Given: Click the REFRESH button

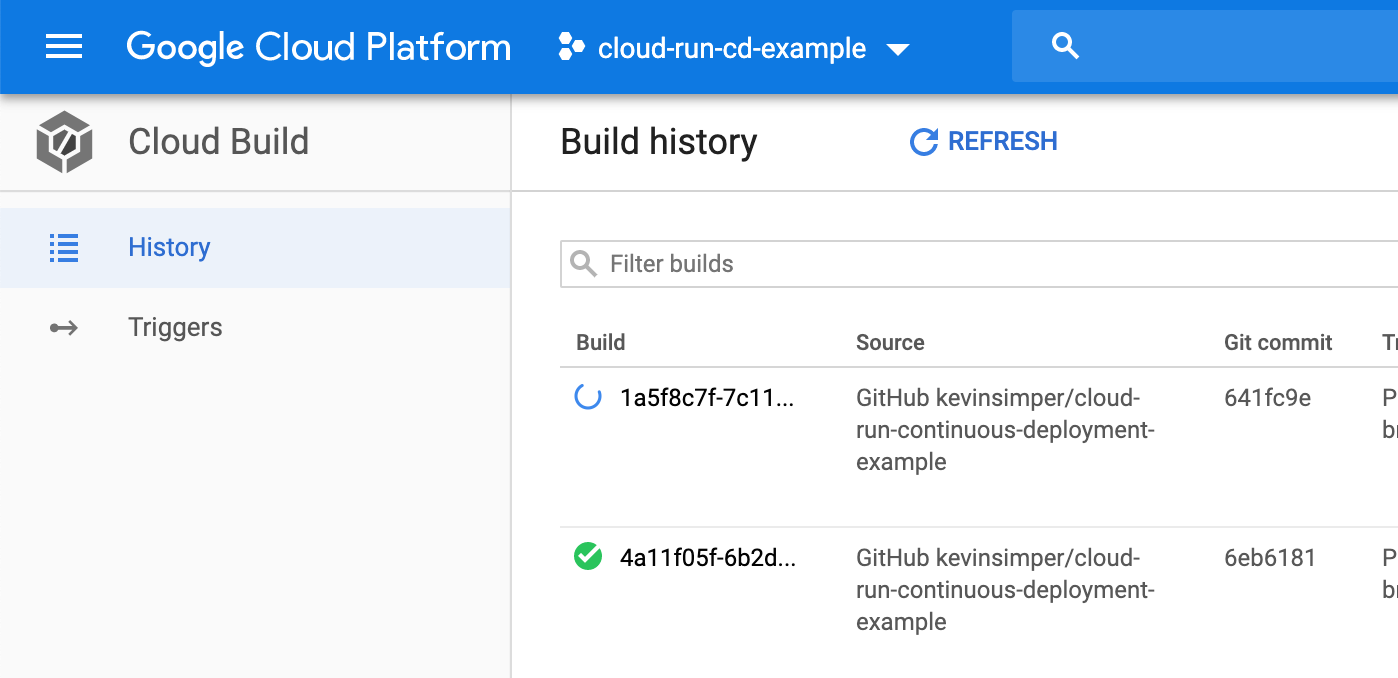Looking at the screenshot, I should (x=983, y=142).
